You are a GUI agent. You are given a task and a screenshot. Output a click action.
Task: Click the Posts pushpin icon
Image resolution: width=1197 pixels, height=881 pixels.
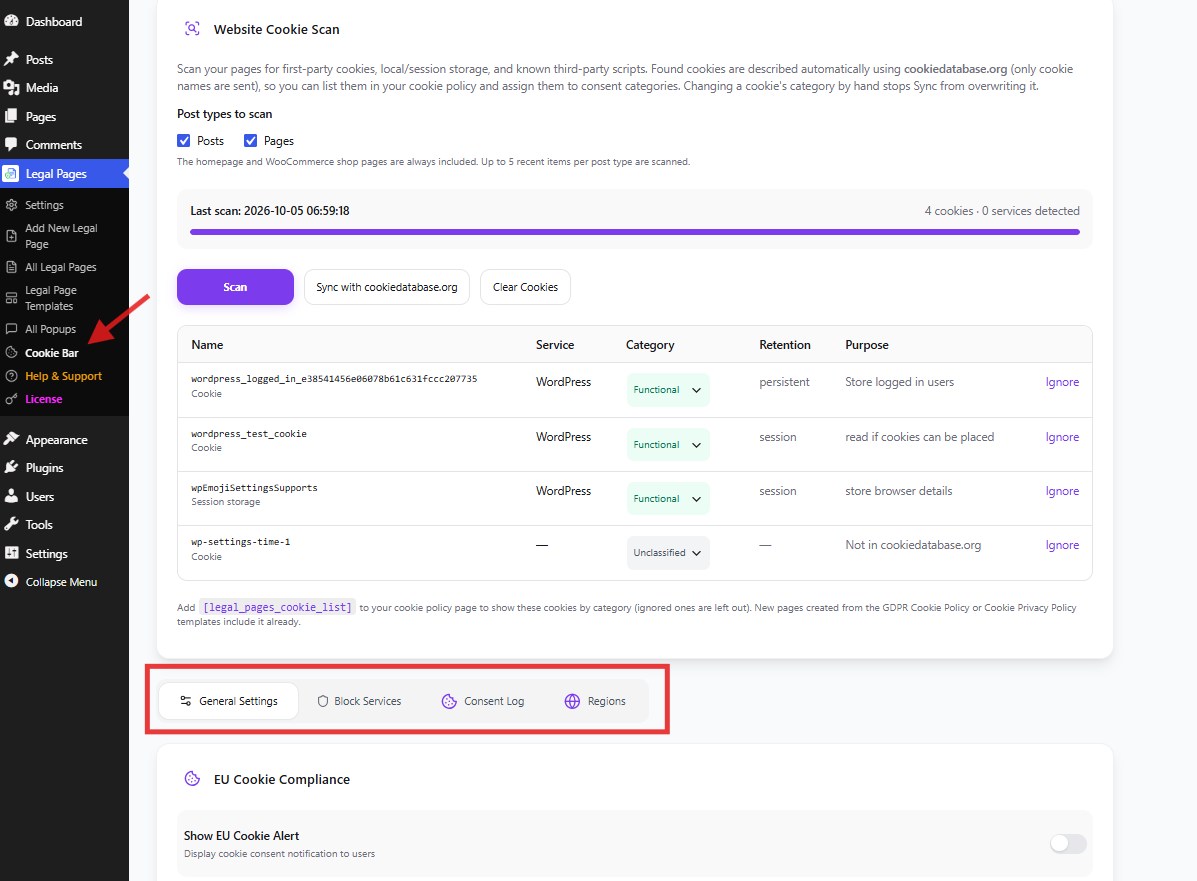(x=11, y=59)
